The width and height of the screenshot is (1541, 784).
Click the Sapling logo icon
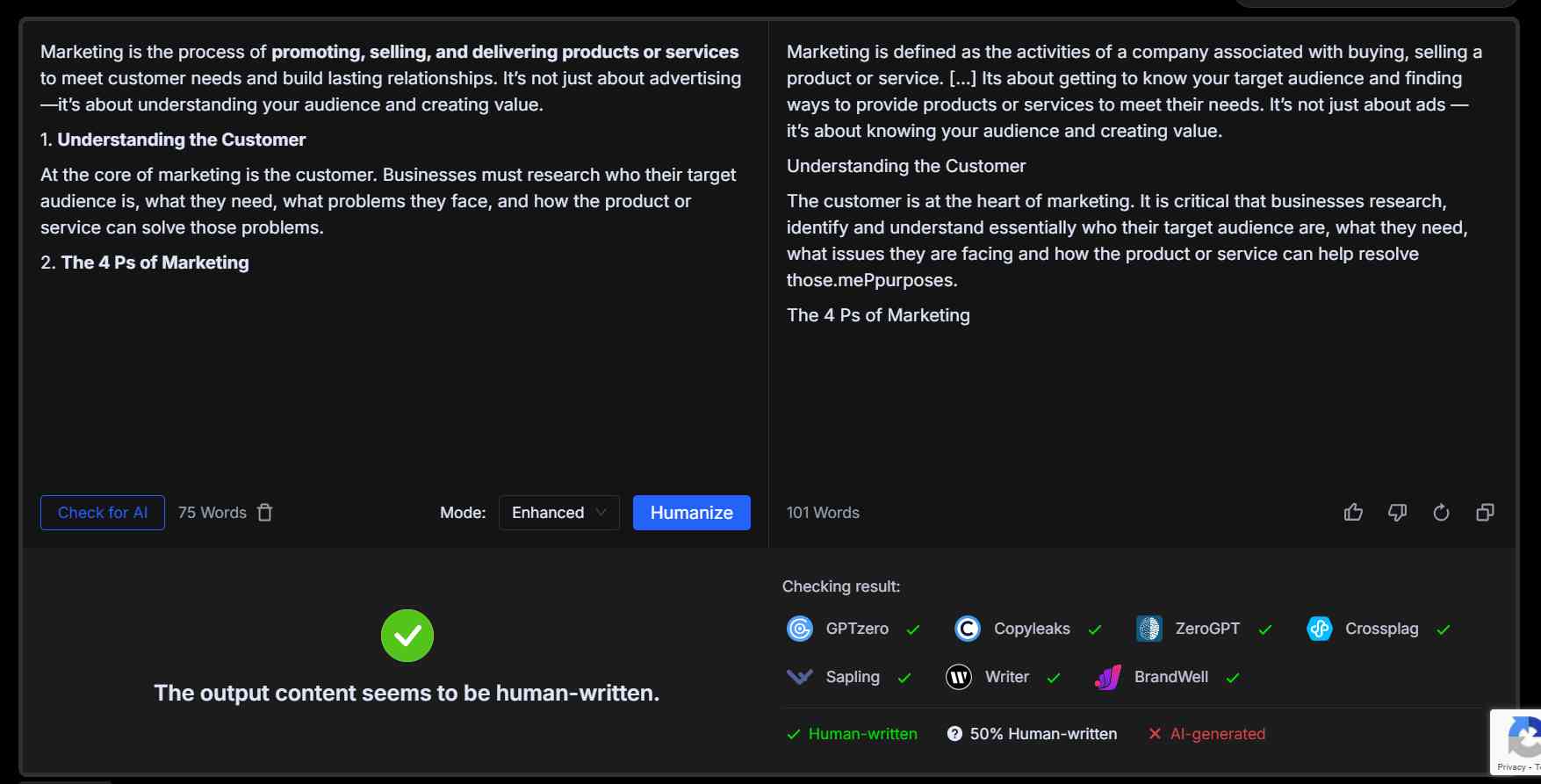[x=800, y=677]
